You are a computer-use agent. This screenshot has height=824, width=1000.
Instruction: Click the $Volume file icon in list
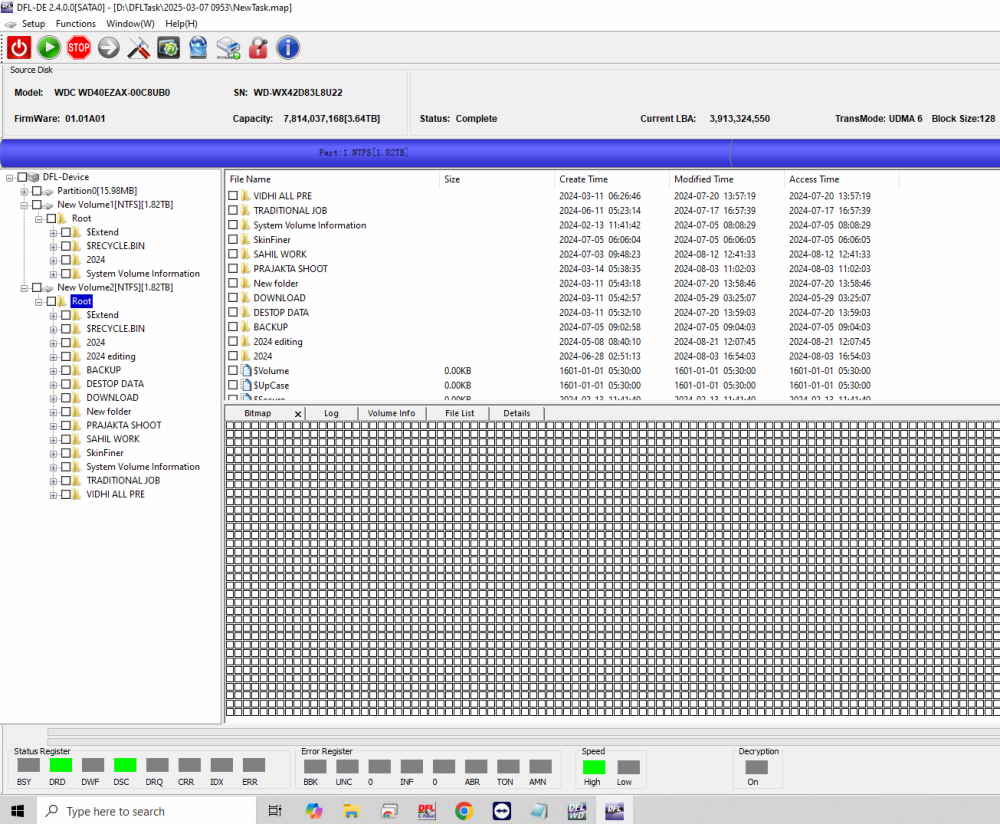[x=246, y=371]
